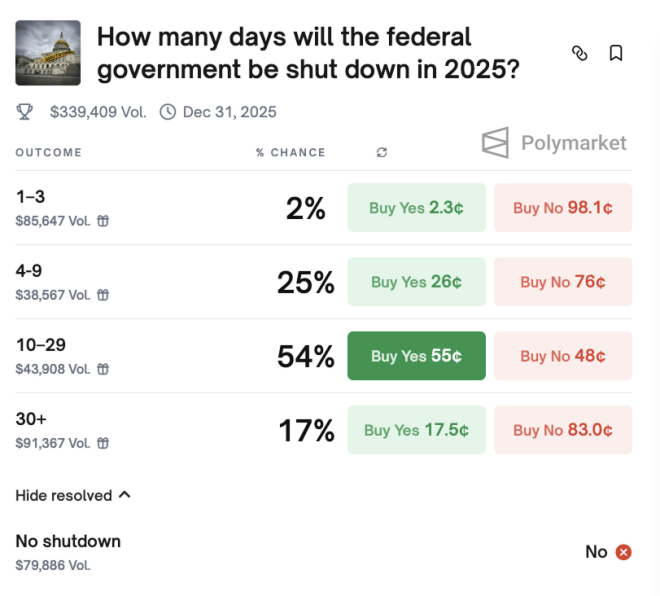
Task: Click the gift icon under 30+ outcome
Action: pos(103,443)
